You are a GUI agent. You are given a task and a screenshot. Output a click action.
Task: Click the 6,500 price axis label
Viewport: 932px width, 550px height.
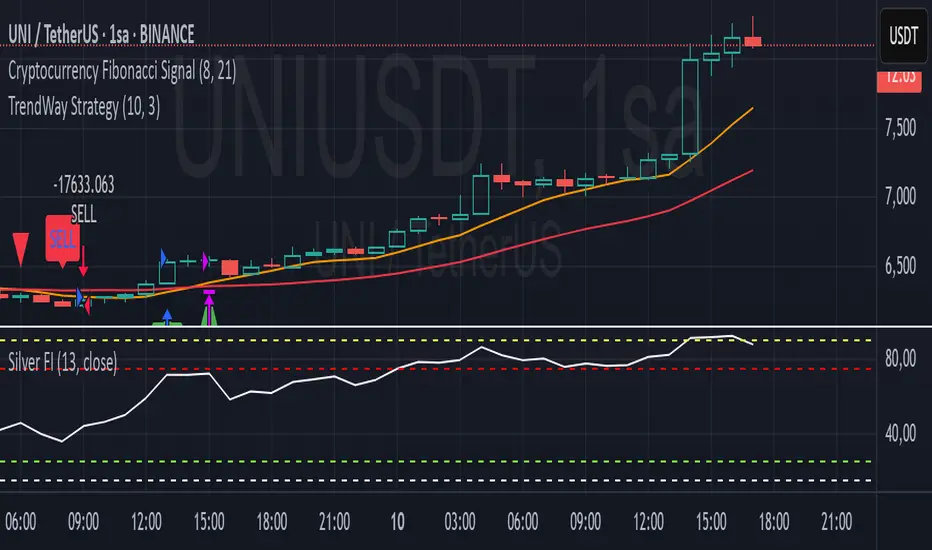(900, 265)
